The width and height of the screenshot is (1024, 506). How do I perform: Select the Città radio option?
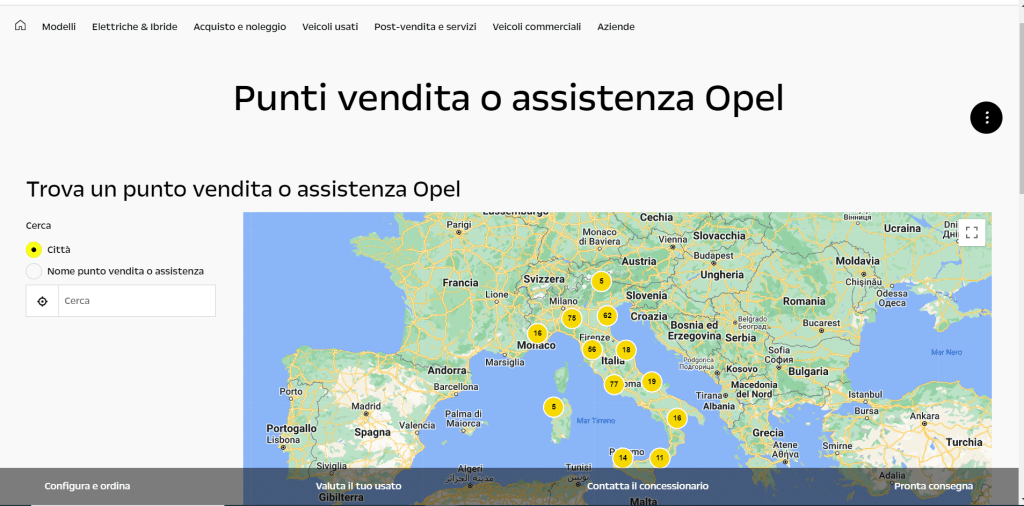(x=34, y=249)
